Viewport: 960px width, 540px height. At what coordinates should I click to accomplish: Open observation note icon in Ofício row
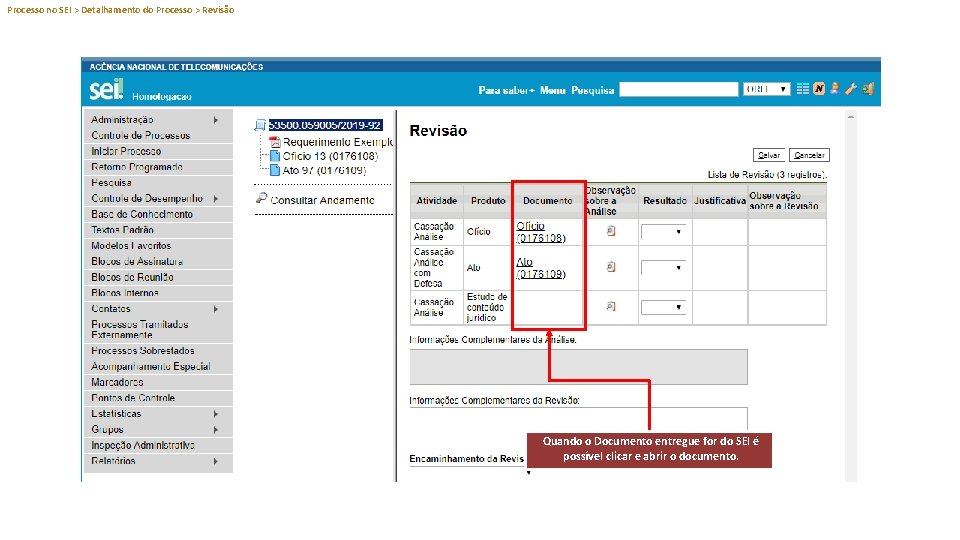(x=610, y=231)
